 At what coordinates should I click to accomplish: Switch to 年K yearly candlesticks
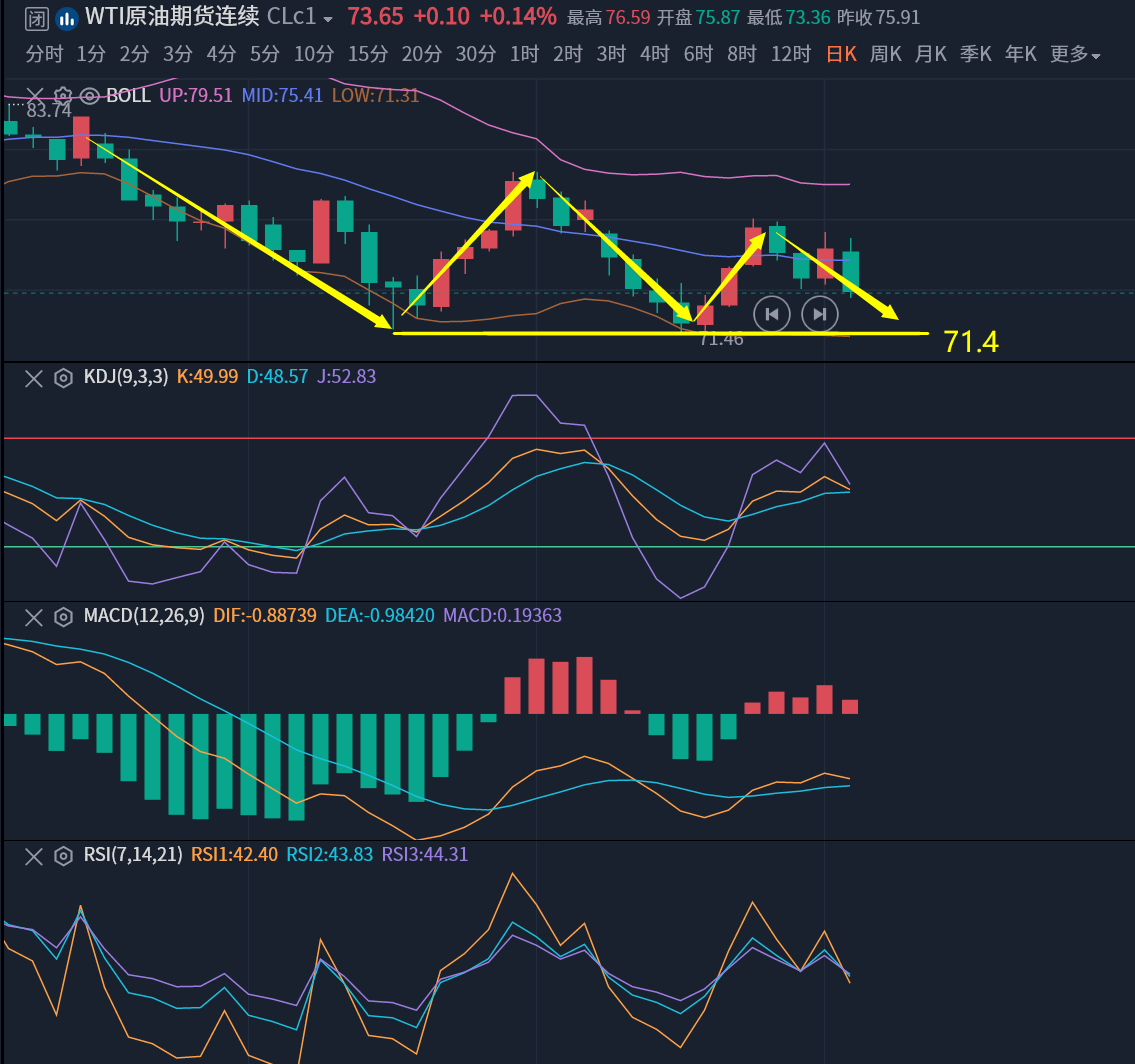tap(1021, 54)
